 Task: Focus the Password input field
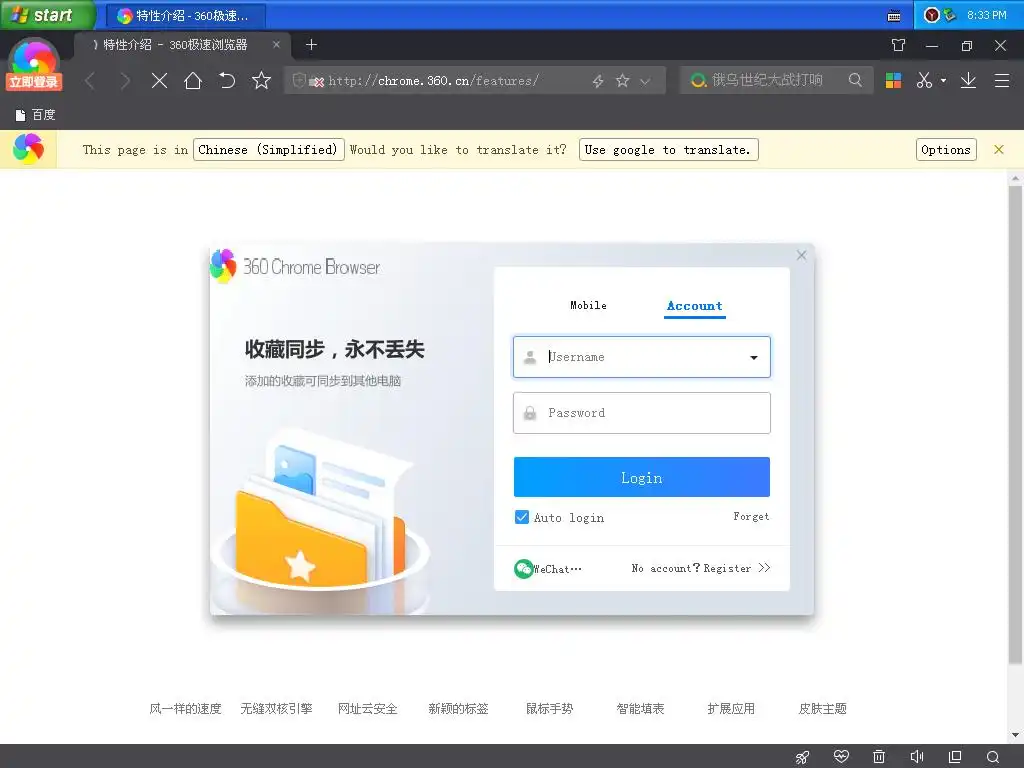tap(641, 413)
